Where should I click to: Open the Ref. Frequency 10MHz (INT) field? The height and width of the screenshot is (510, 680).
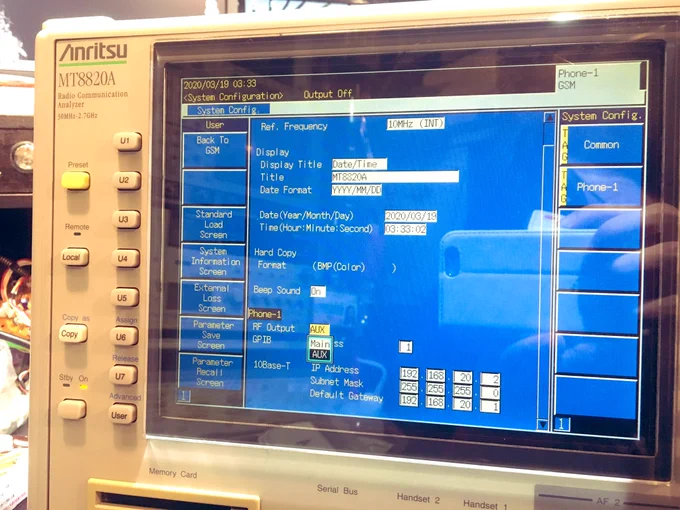[415, 124]
